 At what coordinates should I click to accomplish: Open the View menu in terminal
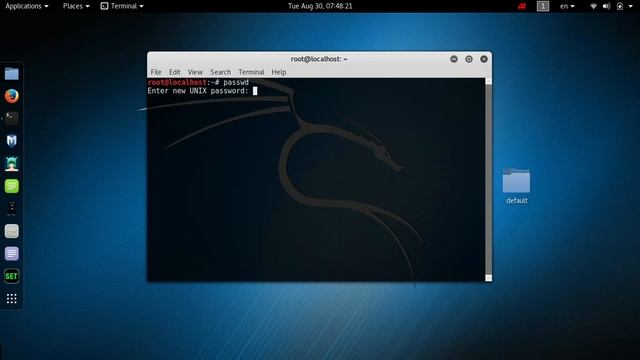pos(195,72)
